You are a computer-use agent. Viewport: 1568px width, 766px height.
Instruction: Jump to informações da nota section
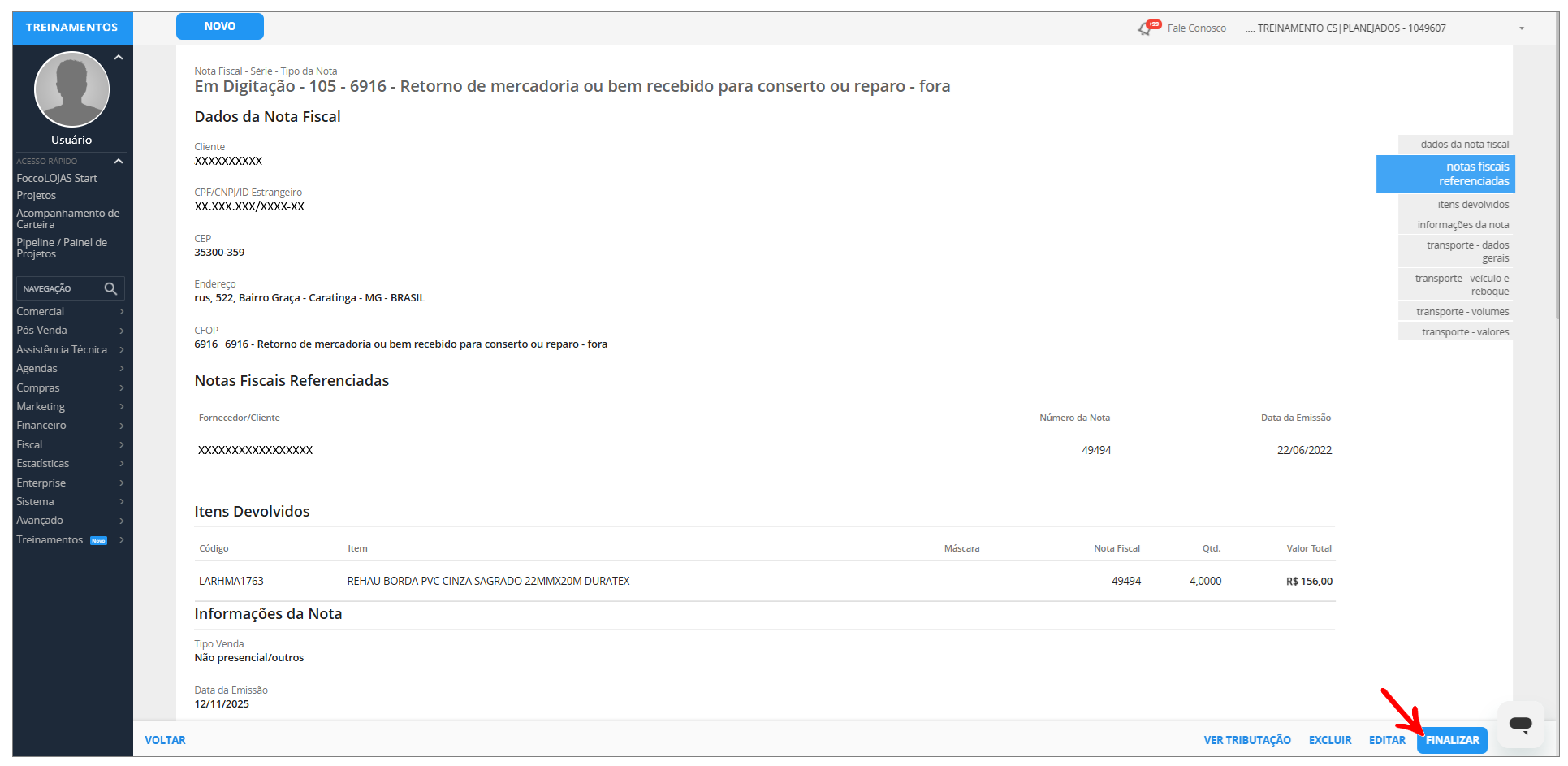tap(1455, 225)
